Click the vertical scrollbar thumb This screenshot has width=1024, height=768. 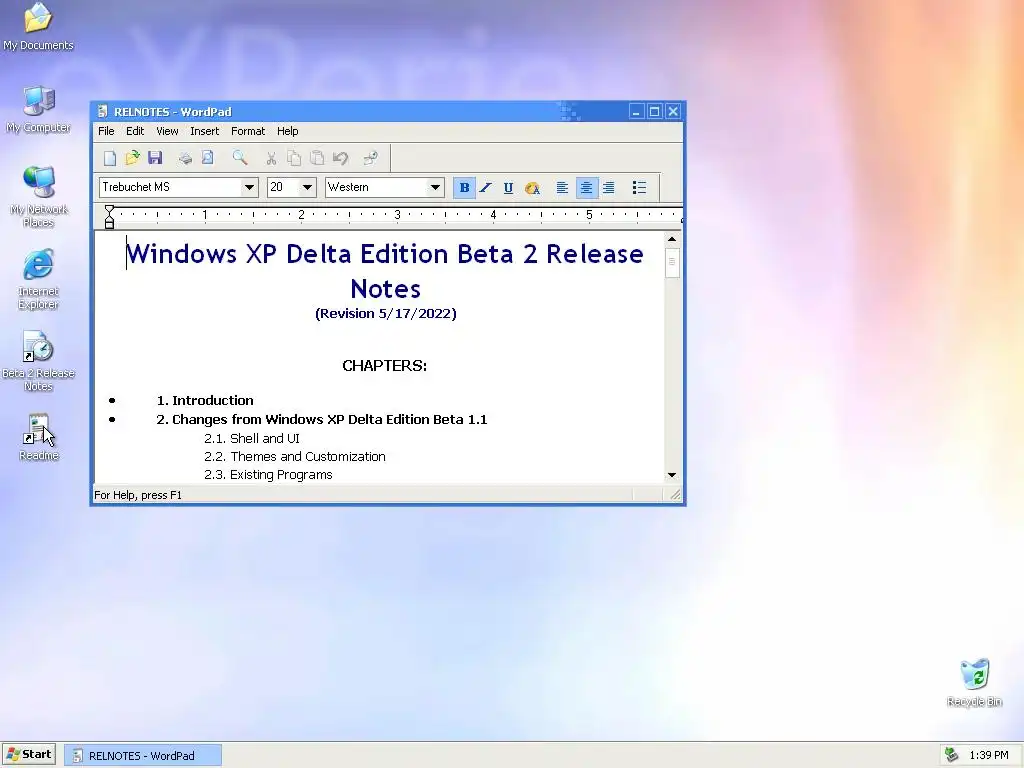[671, 262]
